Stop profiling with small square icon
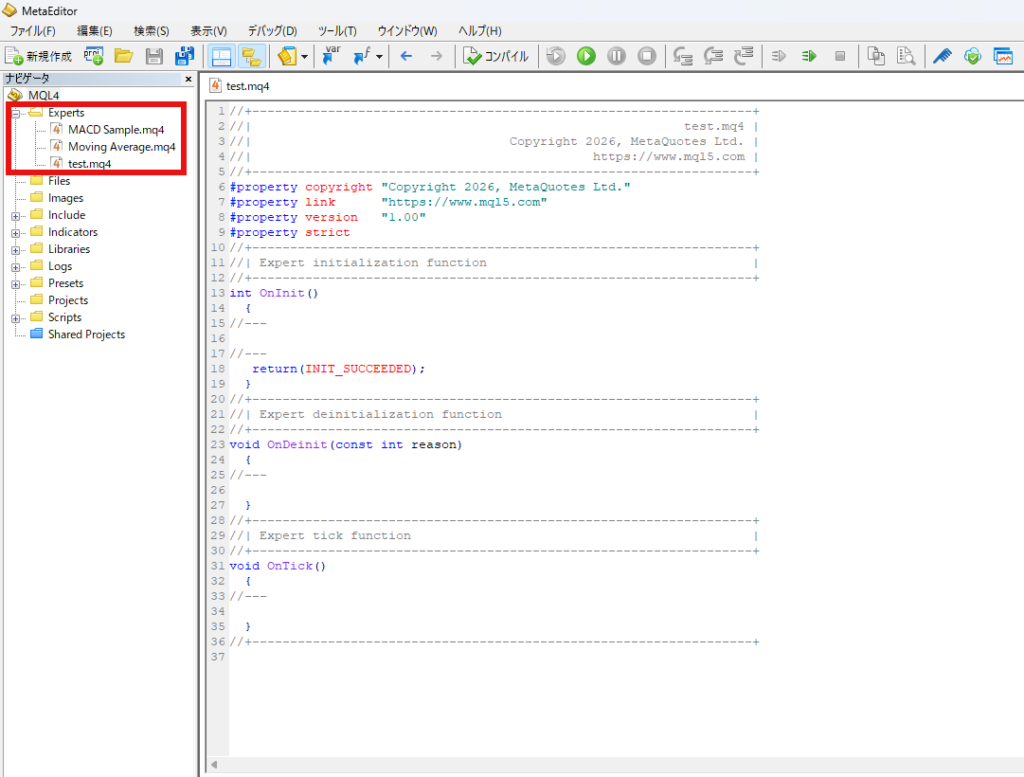 pyautogui.click(x=840, y=56)
